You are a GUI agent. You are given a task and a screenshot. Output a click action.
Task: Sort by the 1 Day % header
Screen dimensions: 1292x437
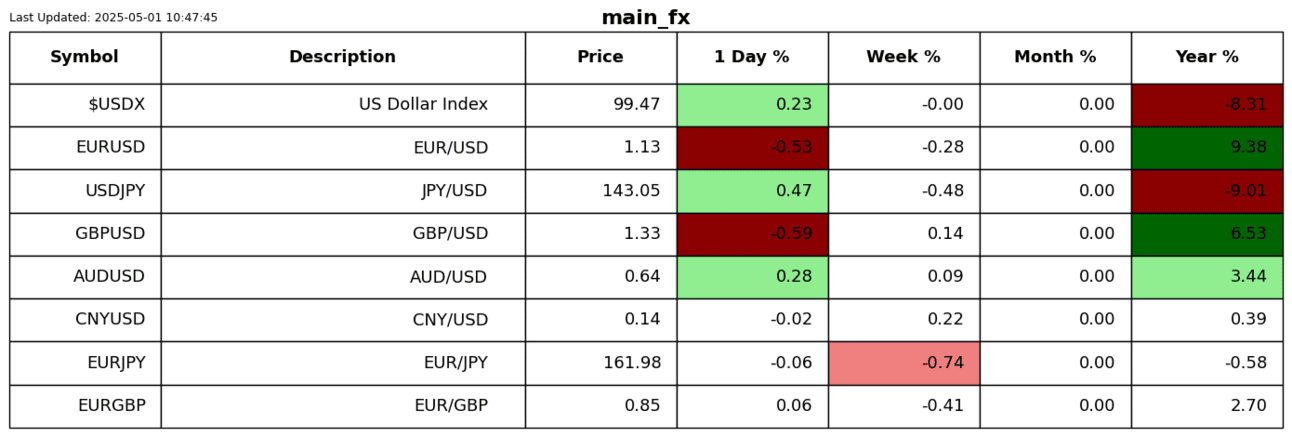pos(751,57)
